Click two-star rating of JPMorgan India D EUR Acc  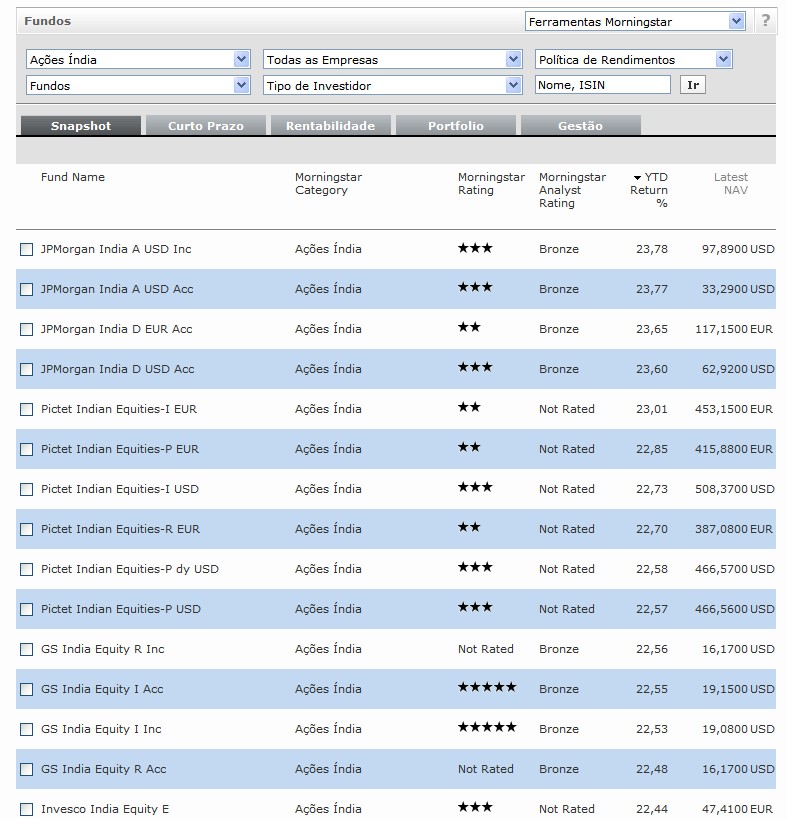469,327
